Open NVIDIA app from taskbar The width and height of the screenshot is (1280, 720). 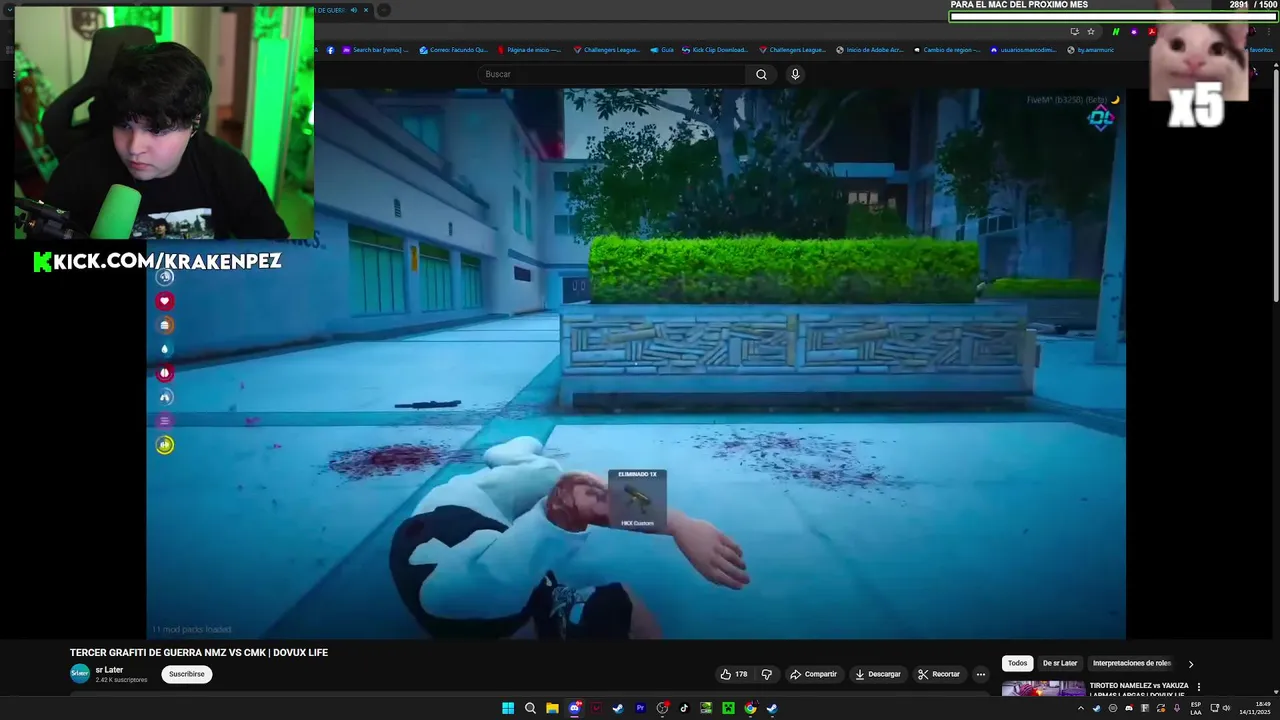click(x=707, y=708)
